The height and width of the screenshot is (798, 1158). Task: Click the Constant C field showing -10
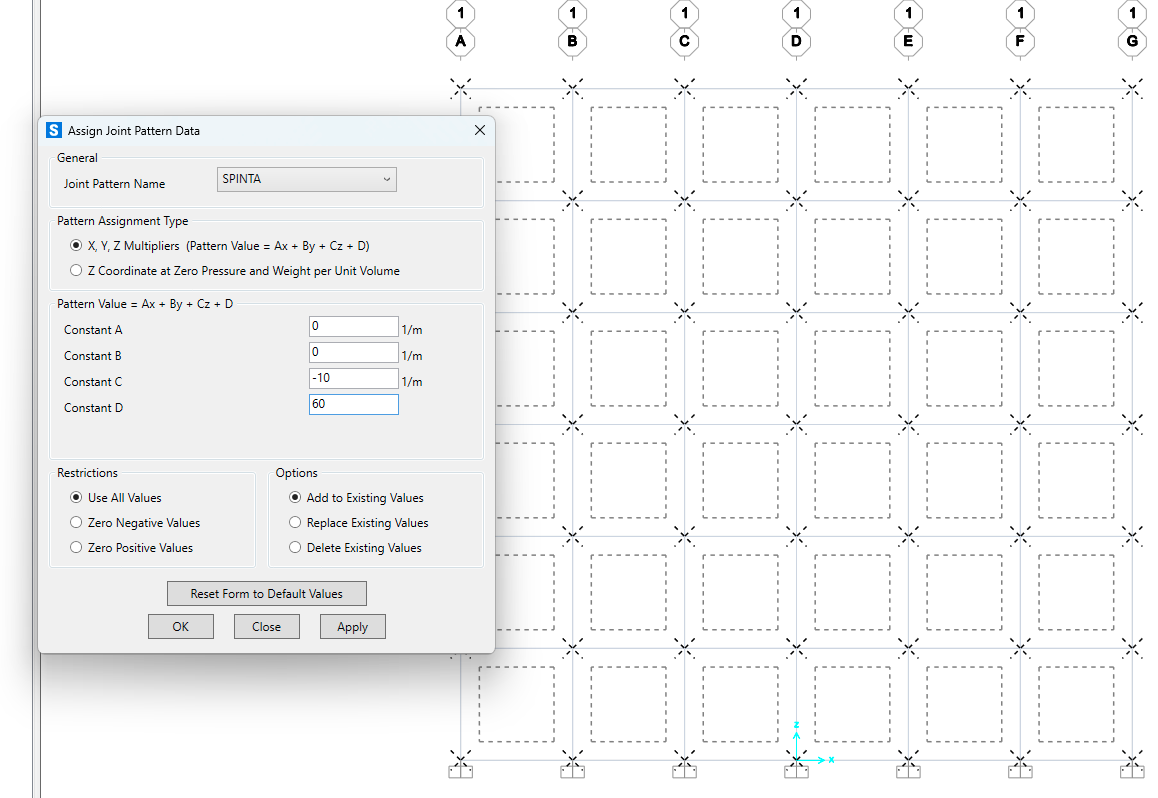[x=353, y=379]
